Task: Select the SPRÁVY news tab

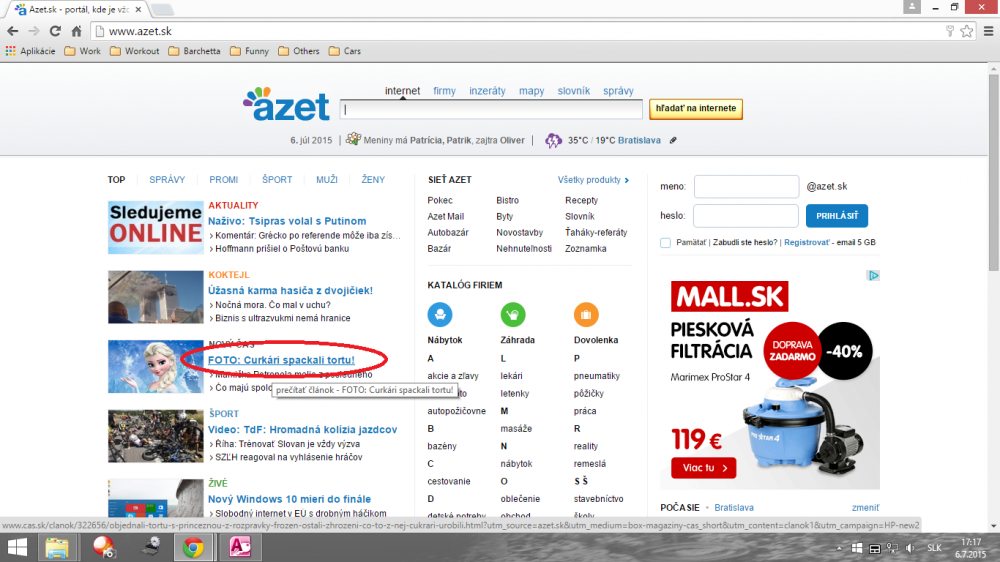Action: point(167,180)
